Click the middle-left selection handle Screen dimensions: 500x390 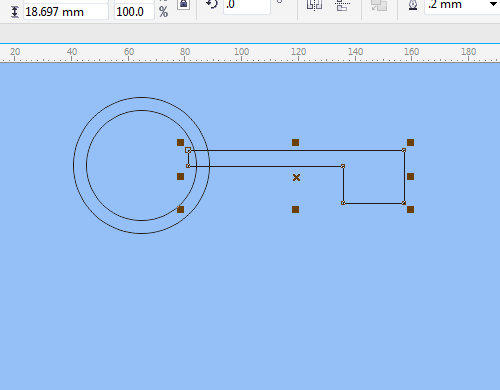pyautogui.click(x=180, y=176)
